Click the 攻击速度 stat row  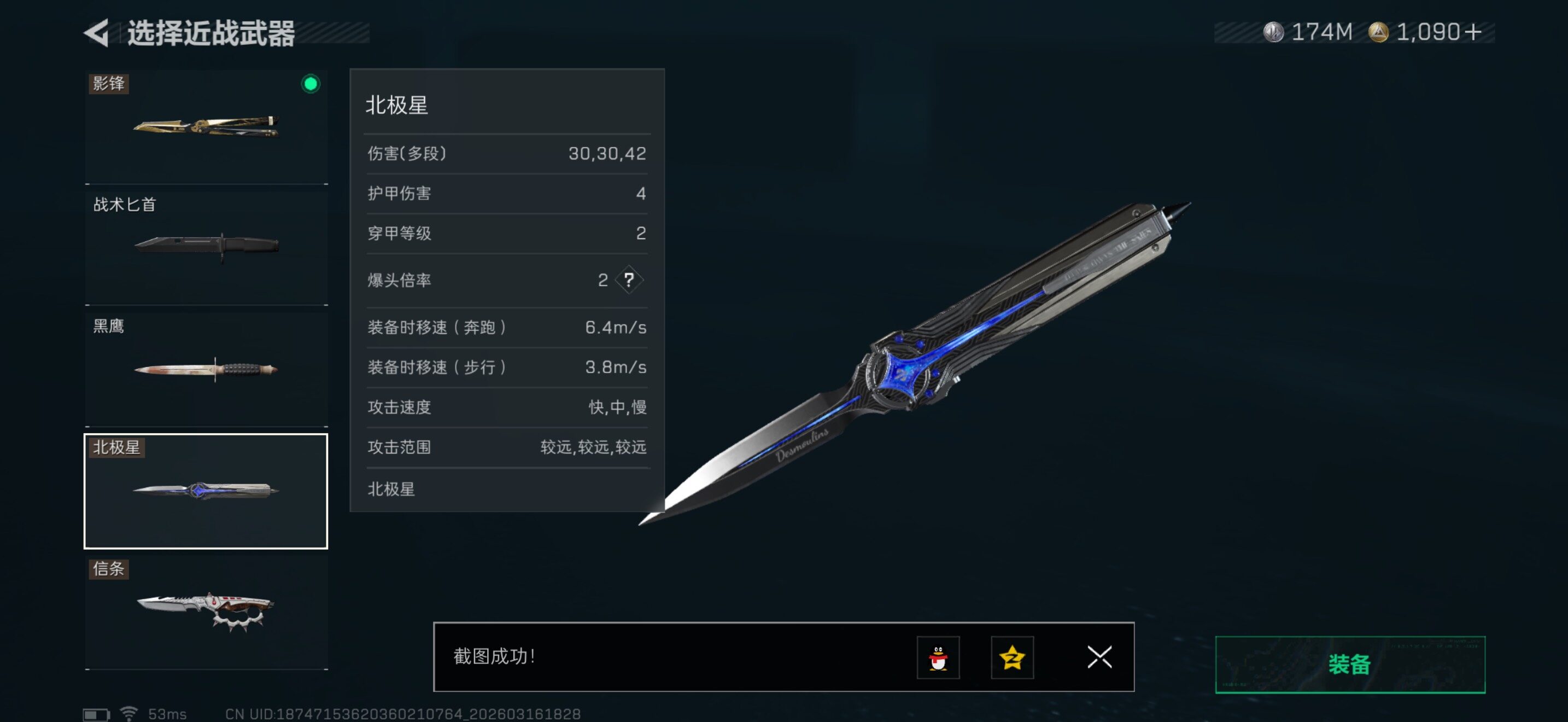pos(507,406)
